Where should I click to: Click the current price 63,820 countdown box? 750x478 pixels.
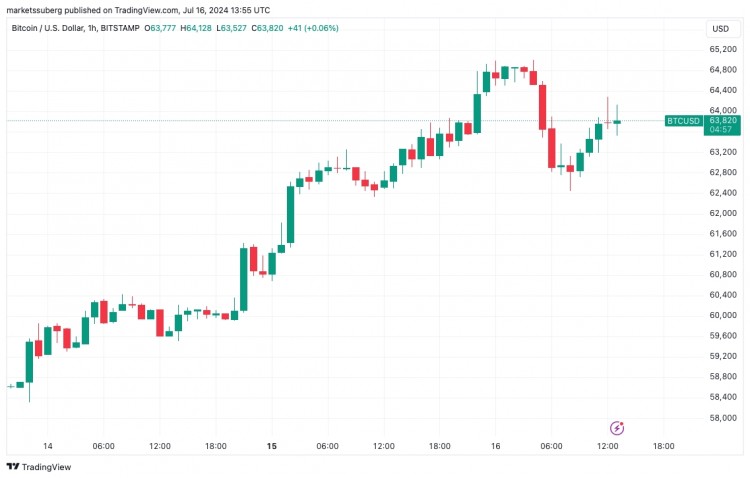722,125
